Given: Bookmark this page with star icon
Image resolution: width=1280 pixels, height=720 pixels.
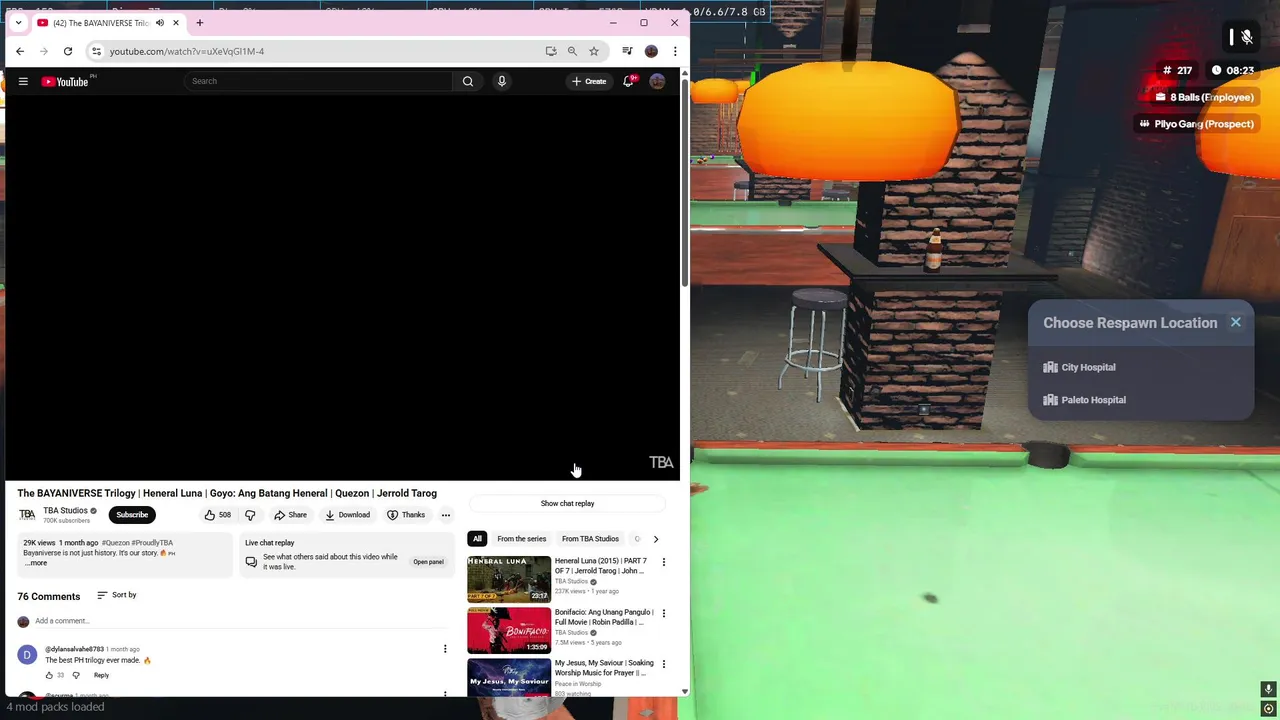Looking at the screenshot, I should coord(594,51).
